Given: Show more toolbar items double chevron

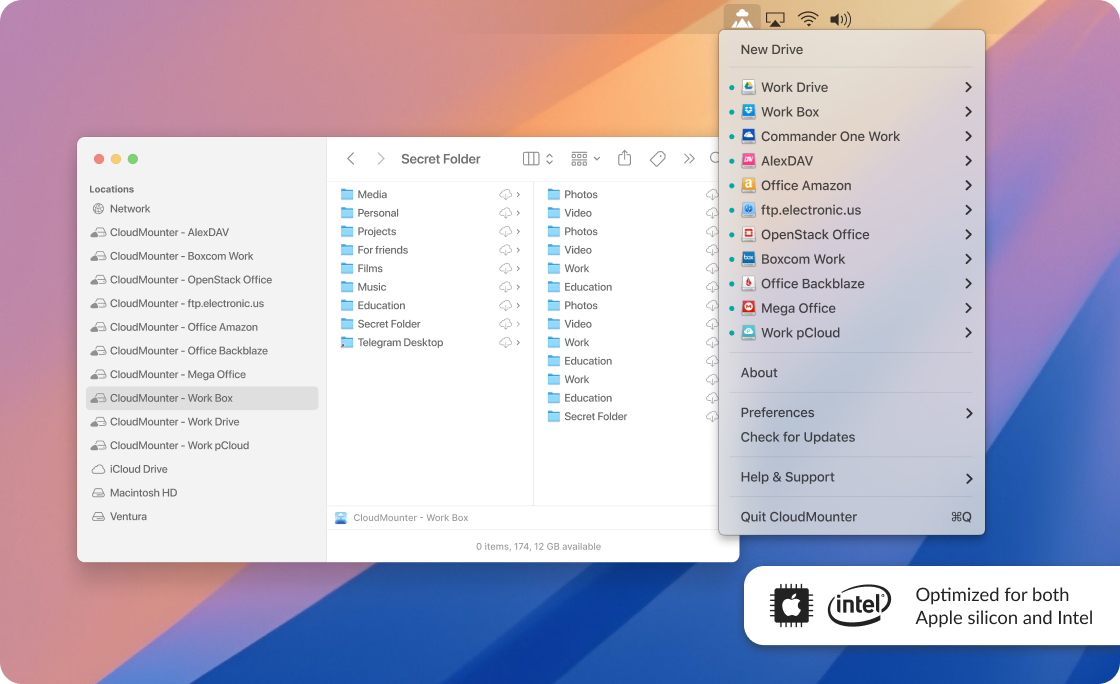Looking at the screenshot, I should coord(689,159).
